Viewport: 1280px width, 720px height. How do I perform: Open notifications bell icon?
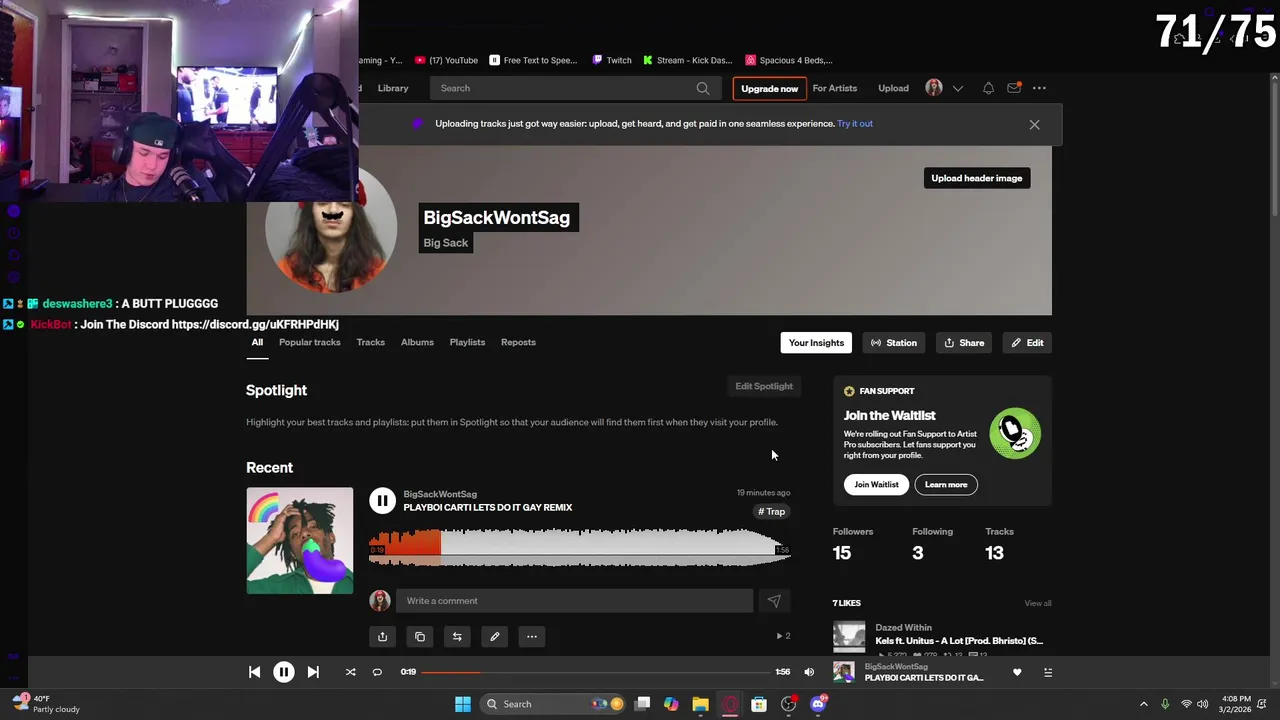pyautogui.click(x=988, y=88)
